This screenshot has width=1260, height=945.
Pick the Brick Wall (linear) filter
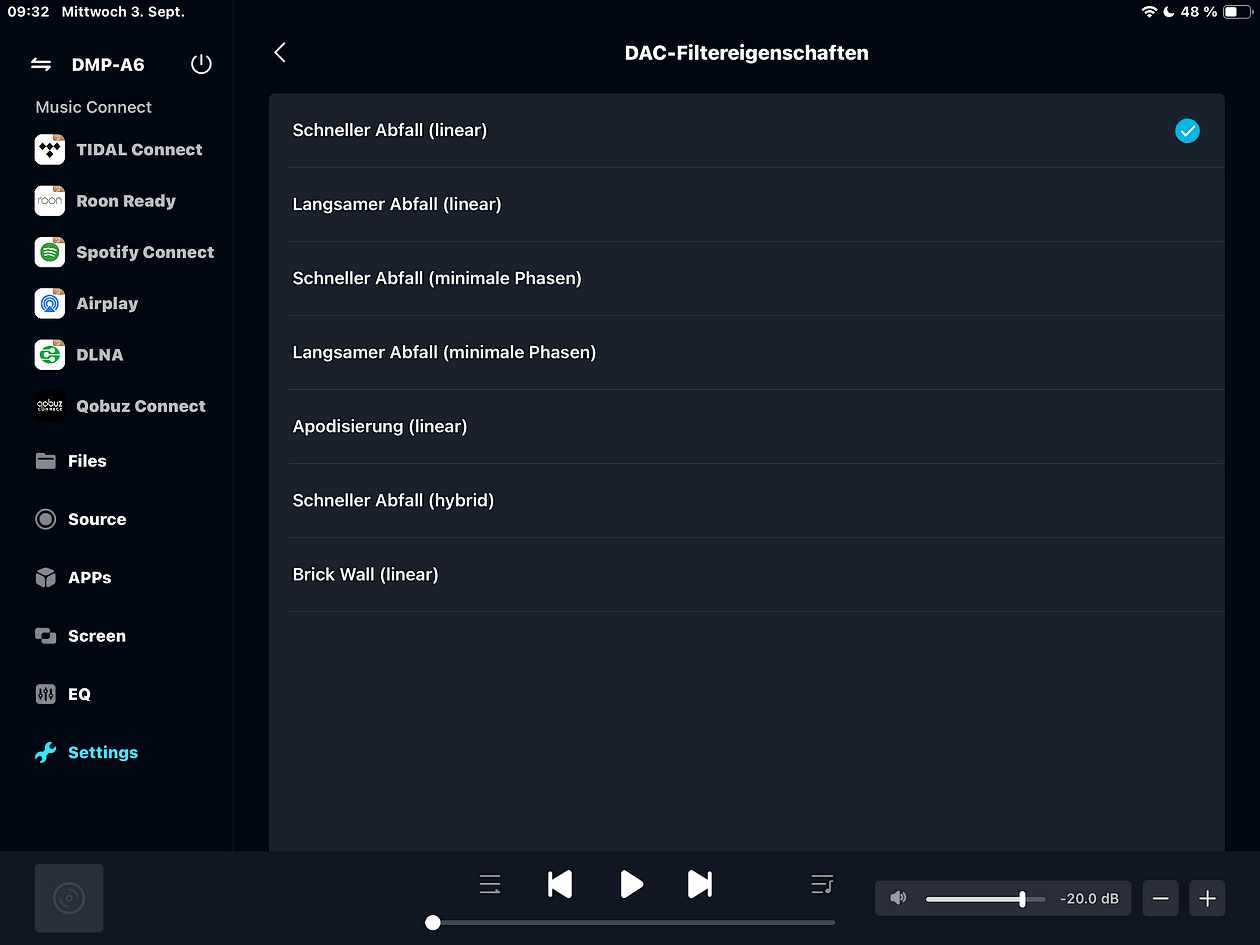click(x=365, y=574)
